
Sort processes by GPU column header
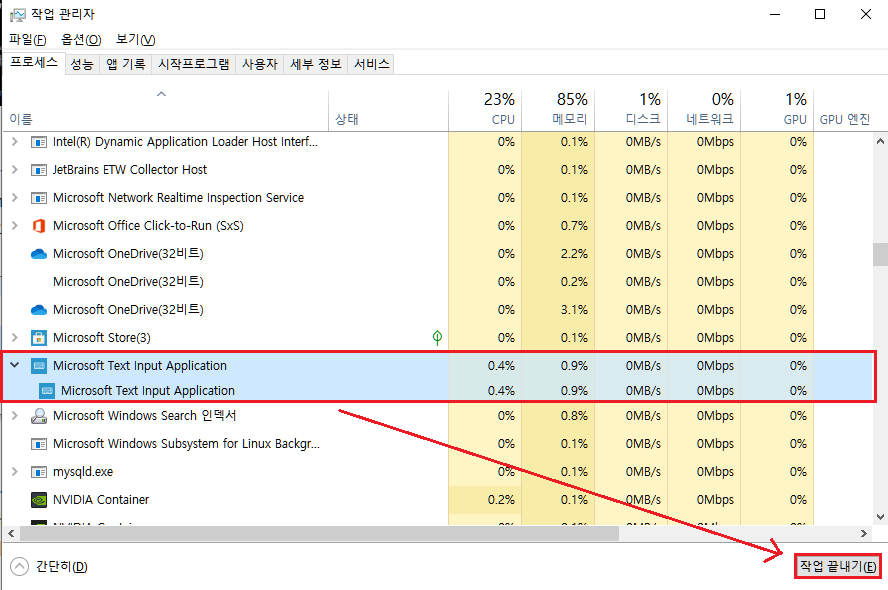pyautogui.click(x=777, y=110)
